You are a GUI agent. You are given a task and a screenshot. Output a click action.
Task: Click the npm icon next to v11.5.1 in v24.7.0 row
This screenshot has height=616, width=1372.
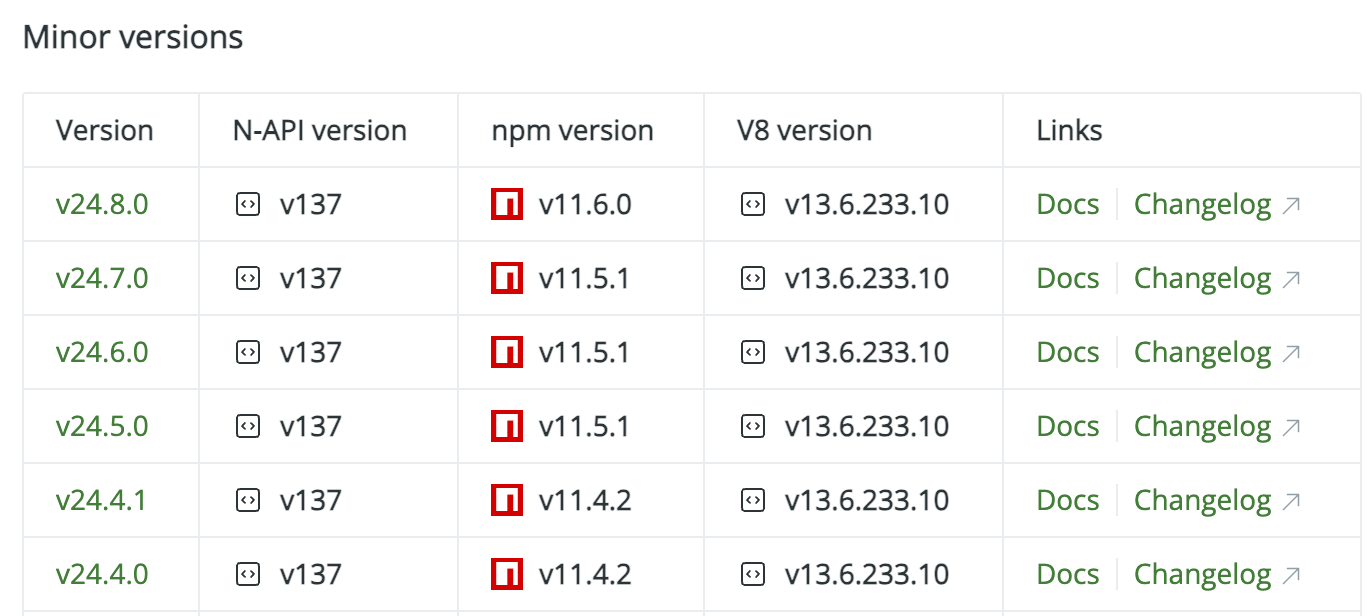(x=507, y=277)
